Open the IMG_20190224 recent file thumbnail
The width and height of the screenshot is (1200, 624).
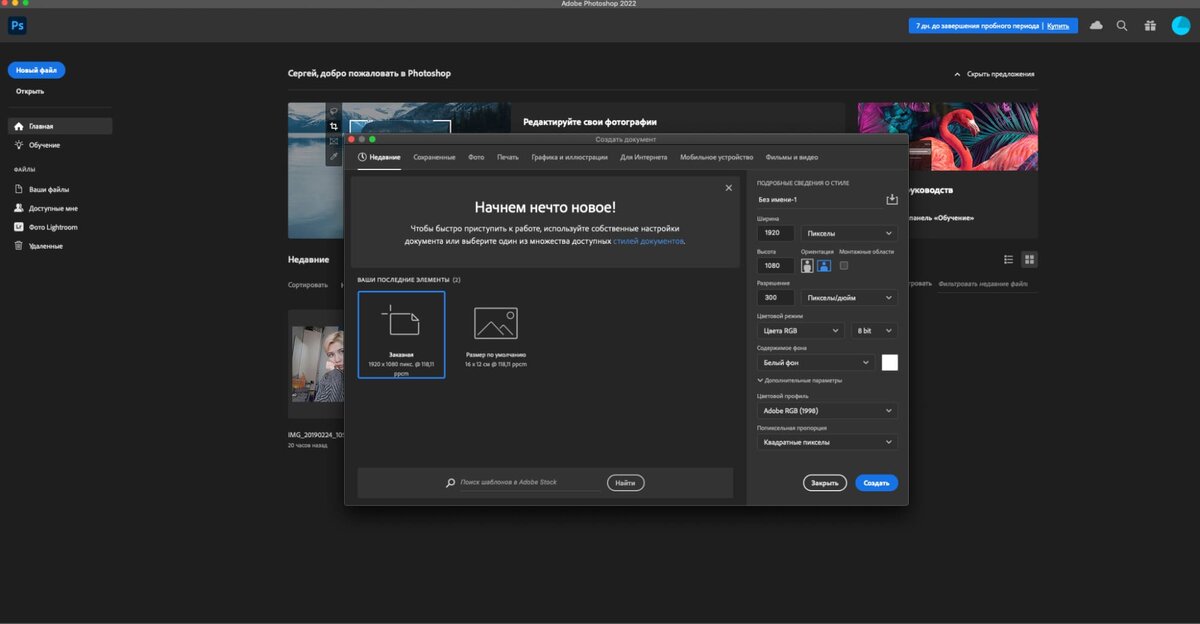click(317, 364)
